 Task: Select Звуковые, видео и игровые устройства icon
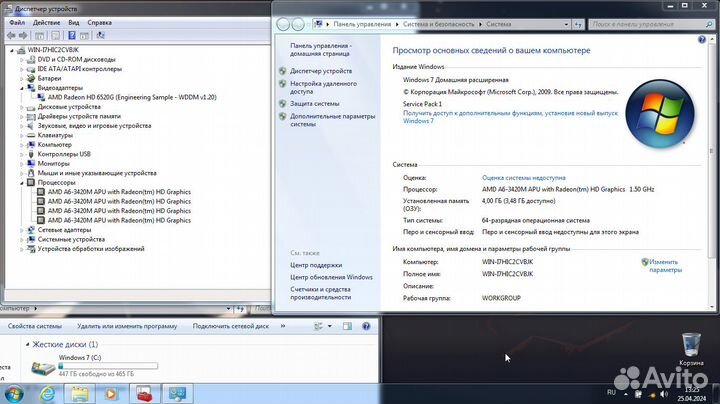pyautogui.click(x=31, y=126)
